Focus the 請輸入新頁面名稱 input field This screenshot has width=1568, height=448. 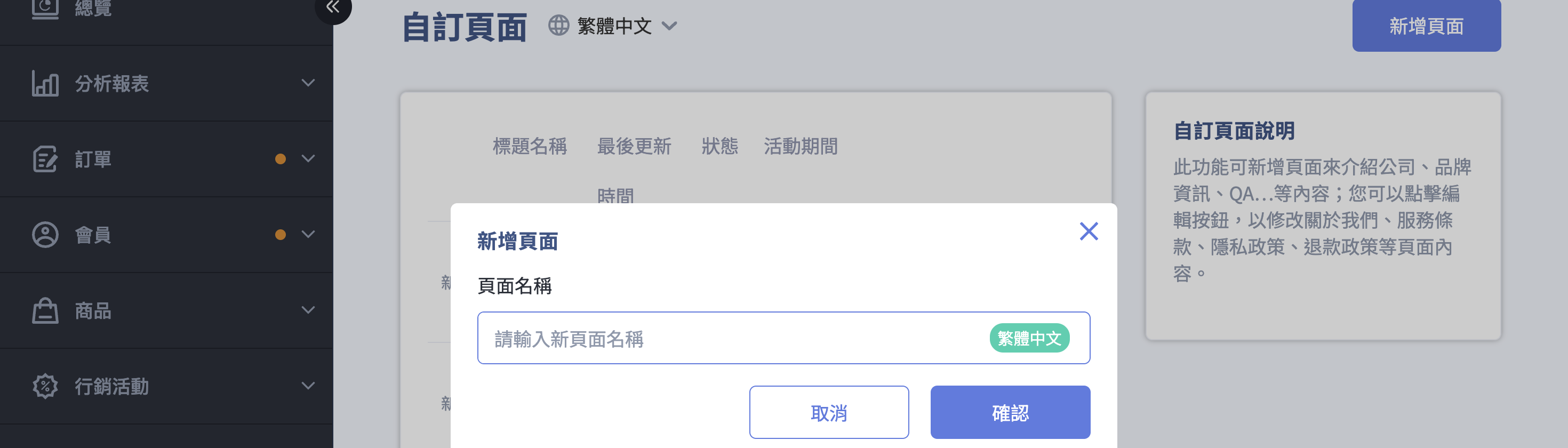783,338
